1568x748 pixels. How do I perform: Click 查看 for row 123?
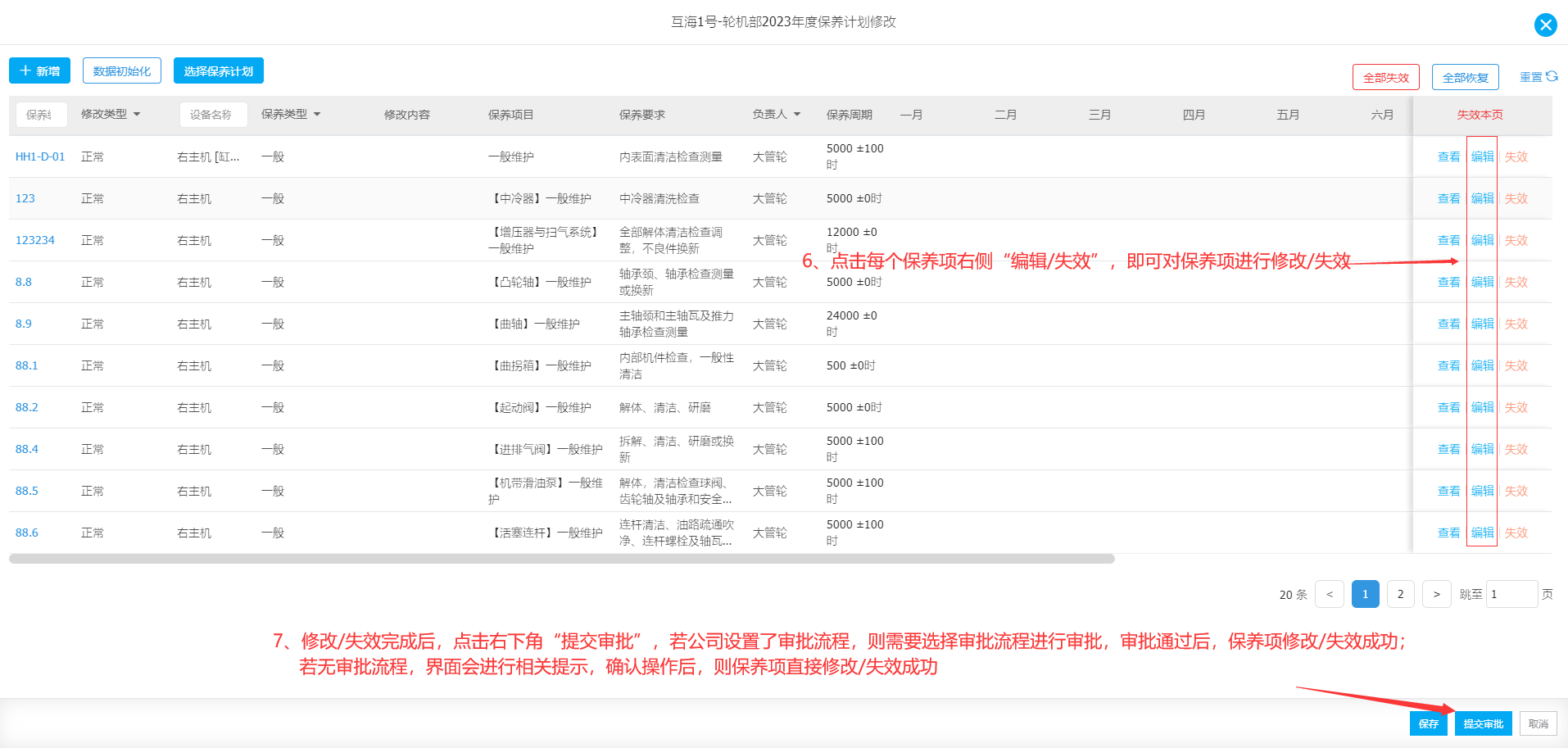(x=1449, y=198)
